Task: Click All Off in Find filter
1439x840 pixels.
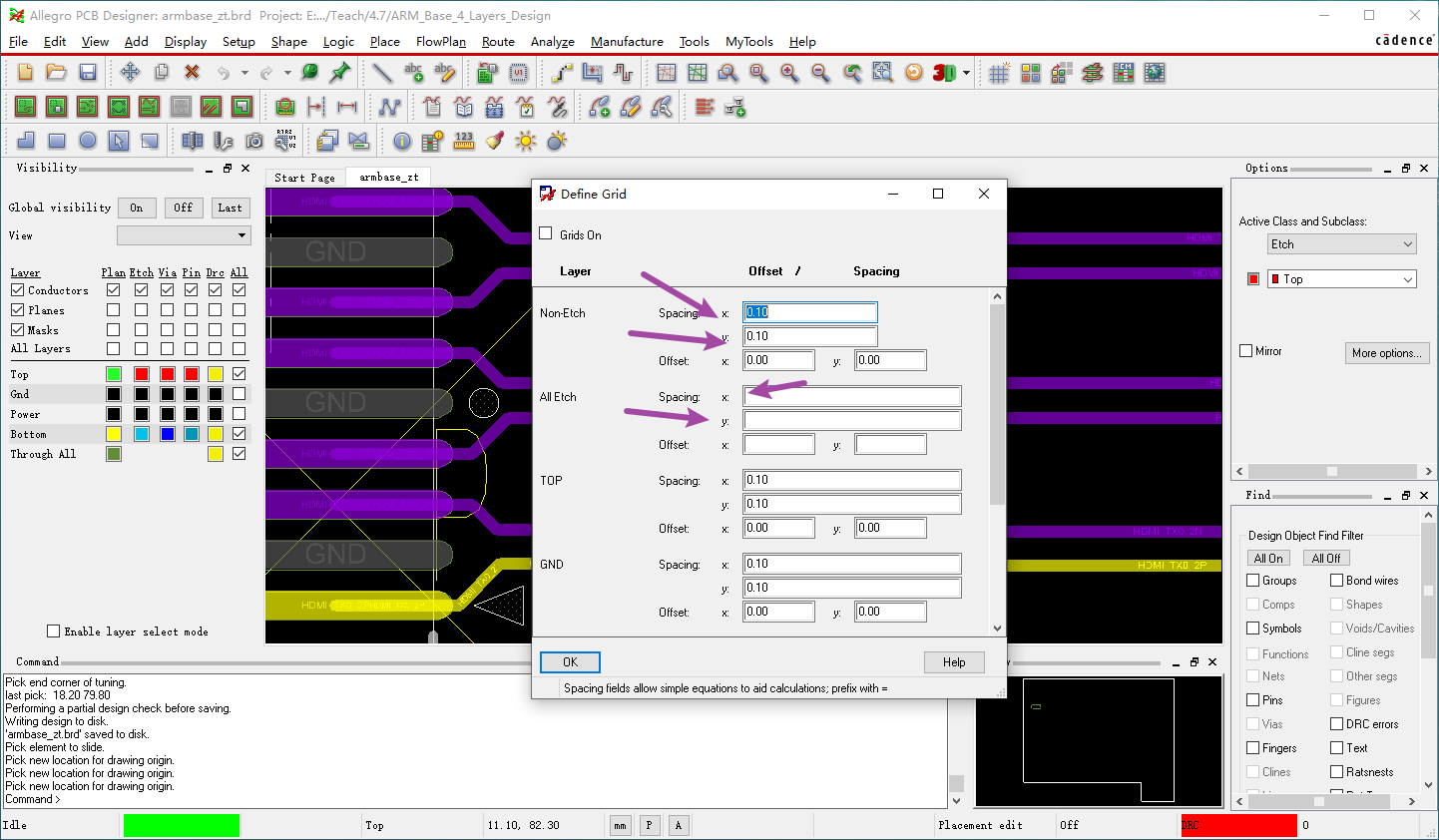Action: 1327,559
